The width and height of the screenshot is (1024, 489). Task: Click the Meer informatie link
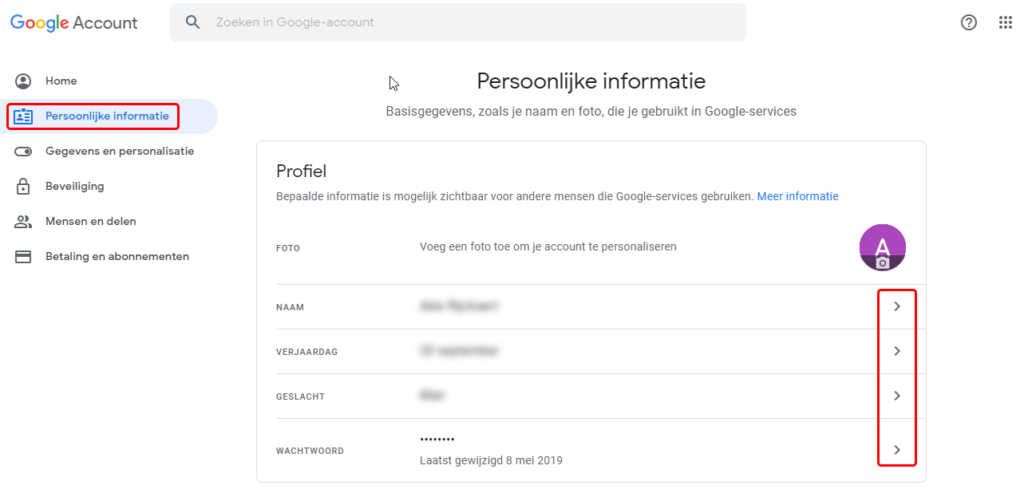(x=797, y=196)
